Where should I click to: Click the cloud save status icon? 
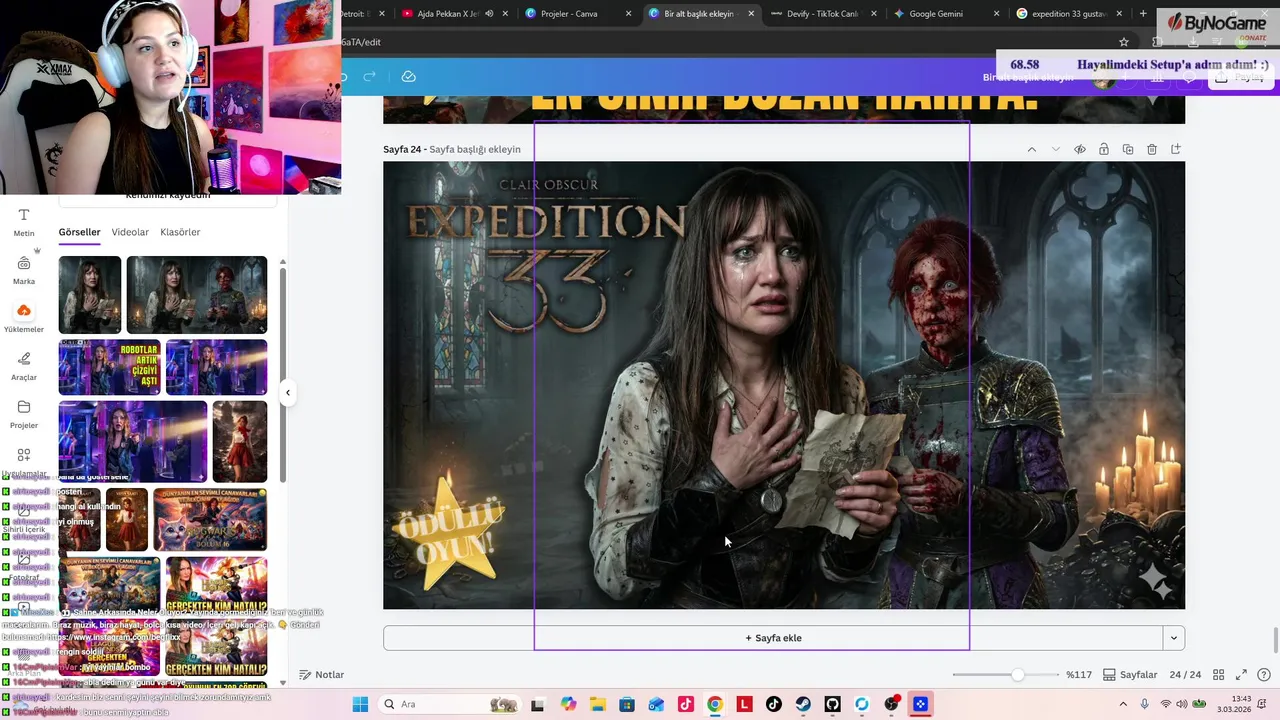[x=408, y=77]
